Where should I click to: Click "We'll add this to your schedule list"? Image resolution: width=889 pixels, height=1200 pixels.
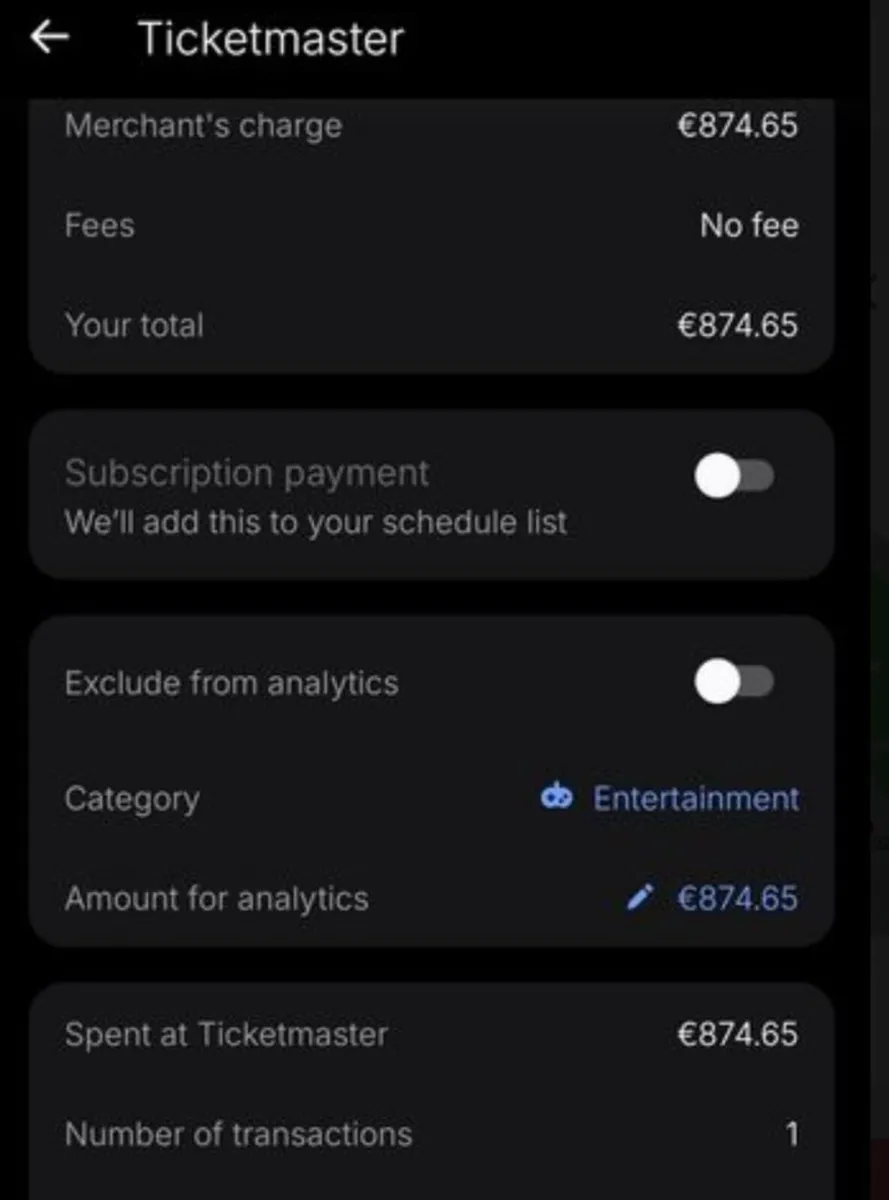click(316, 522)
